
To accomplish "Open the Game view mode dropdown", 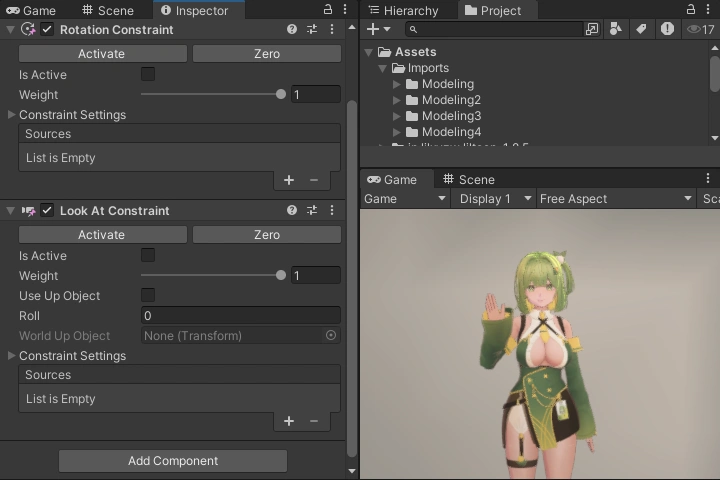I will point(405,198).
